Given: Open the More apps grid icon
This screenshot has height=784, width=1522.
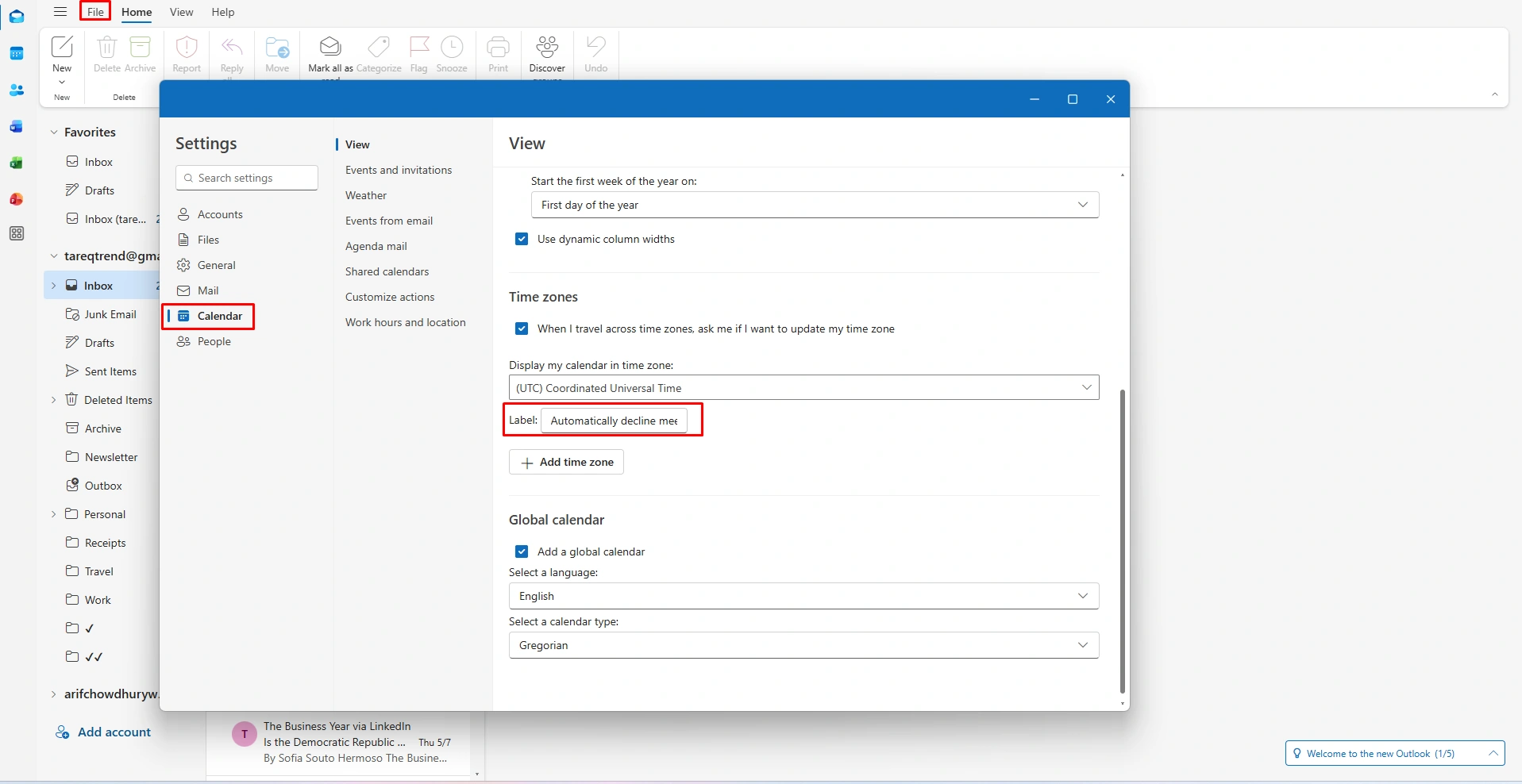Looking at the screenshot, I should coord(17,234).
